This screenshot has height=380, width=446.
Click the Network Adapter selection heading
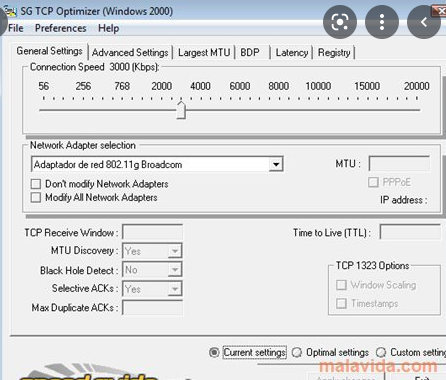(x=83, y=145)
